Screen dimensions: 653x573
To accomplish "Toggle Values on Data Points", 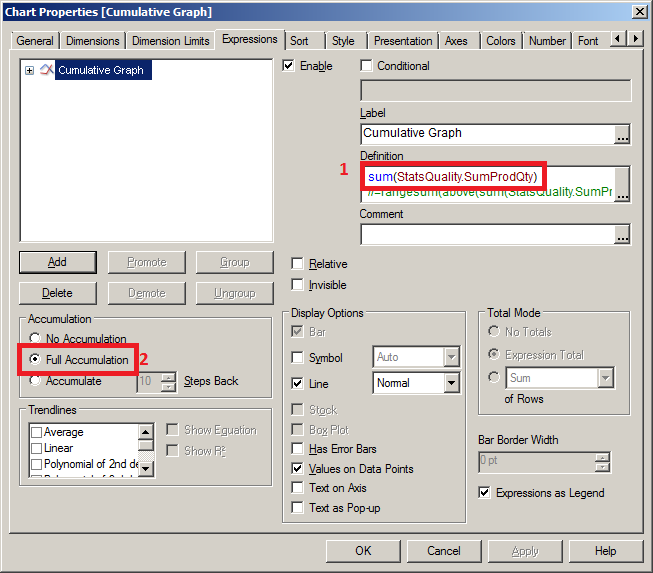I will pyautogui.click(x=297, y=468).
